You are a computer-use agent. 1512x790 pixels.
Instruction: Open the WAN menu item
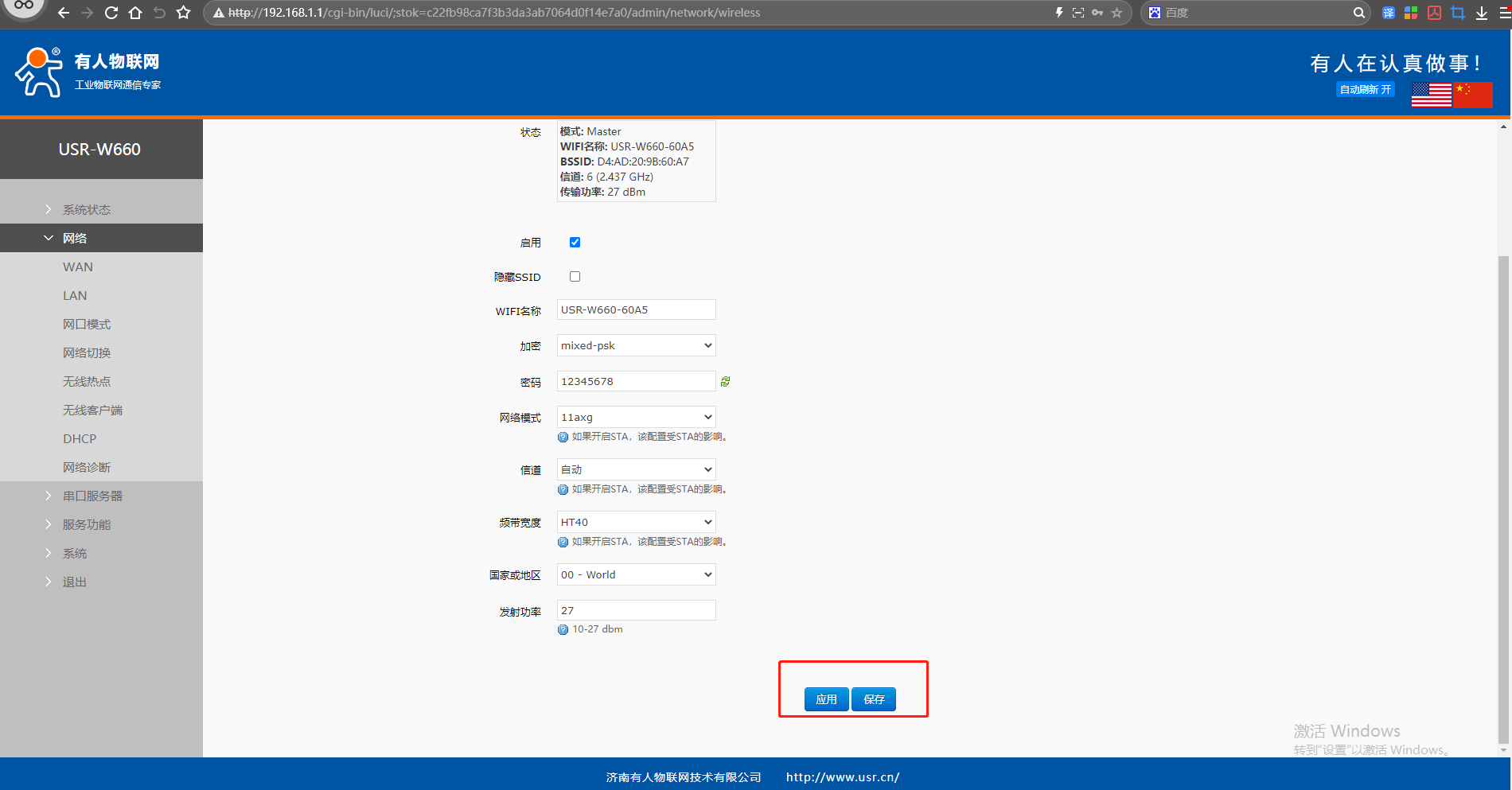click(x=78, y=267)
